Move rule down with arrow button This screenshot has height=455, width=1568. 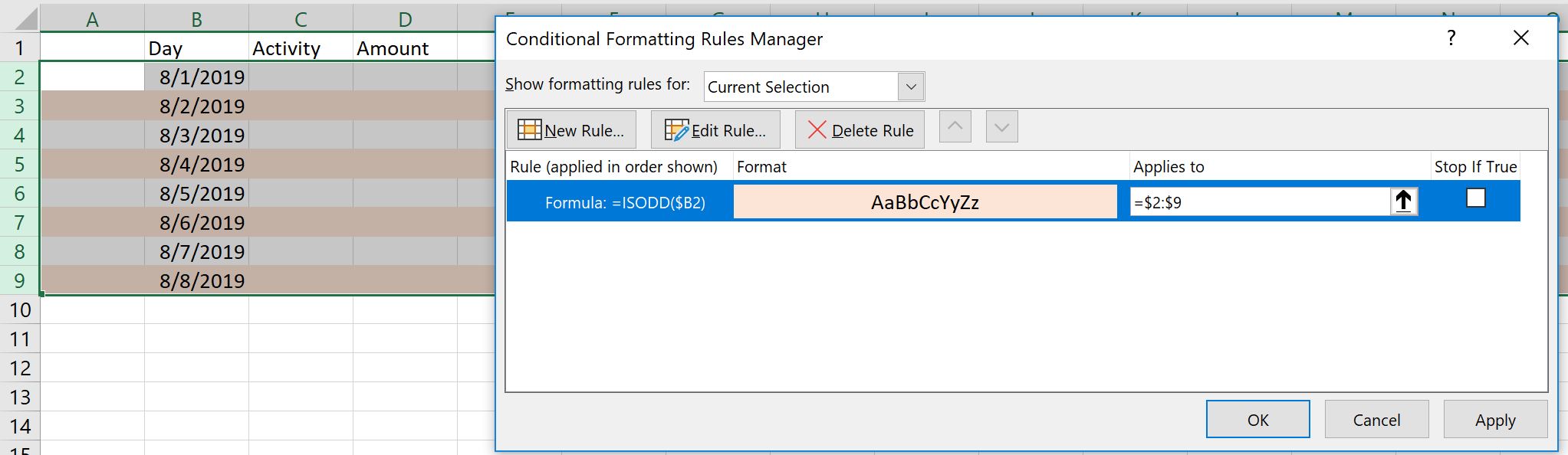click(x=1001, y=127)
